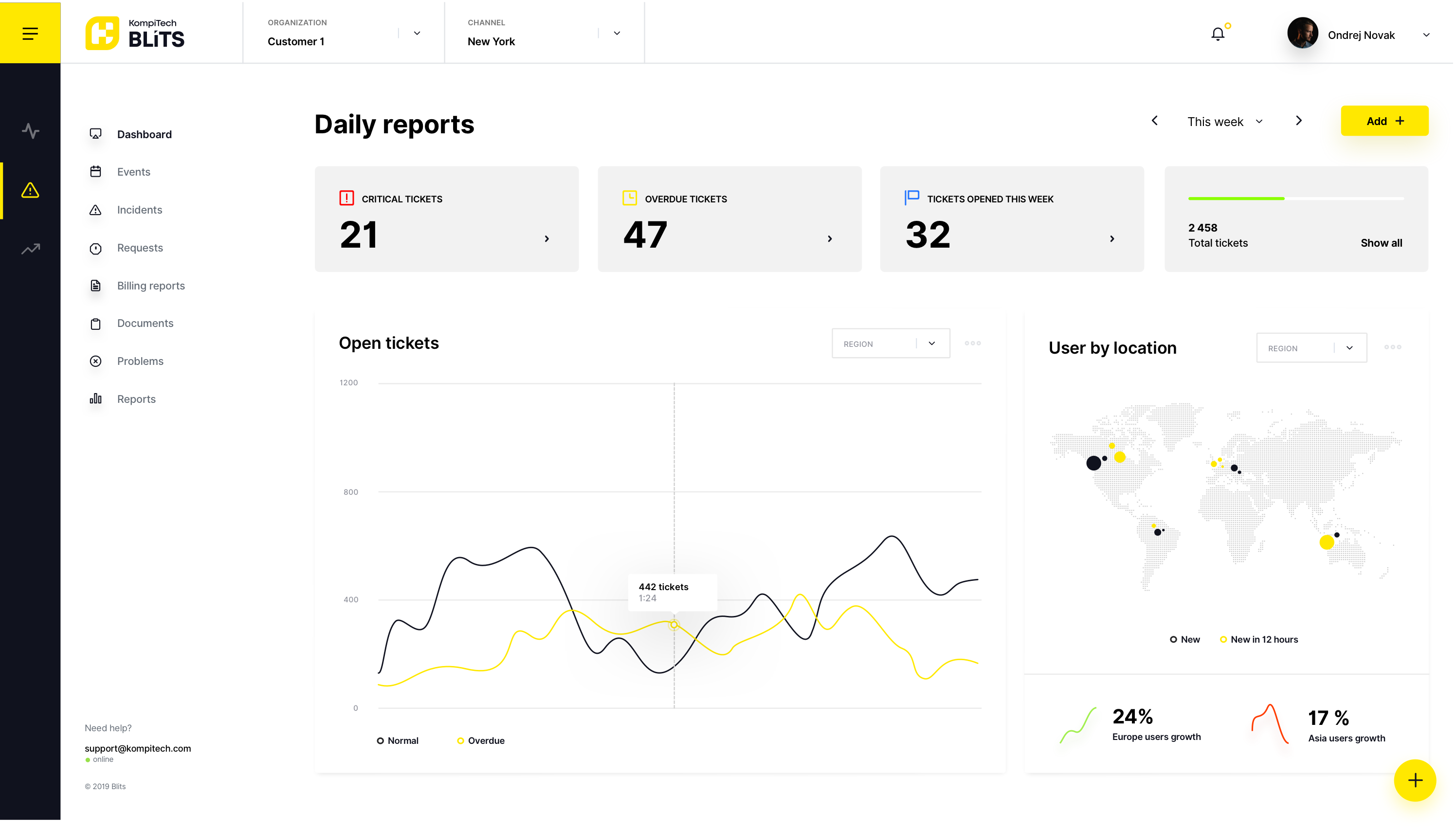Expand the Organization Customer 1 dropdown
Screen dimensions: 1456x829
(x=417, y=34)
